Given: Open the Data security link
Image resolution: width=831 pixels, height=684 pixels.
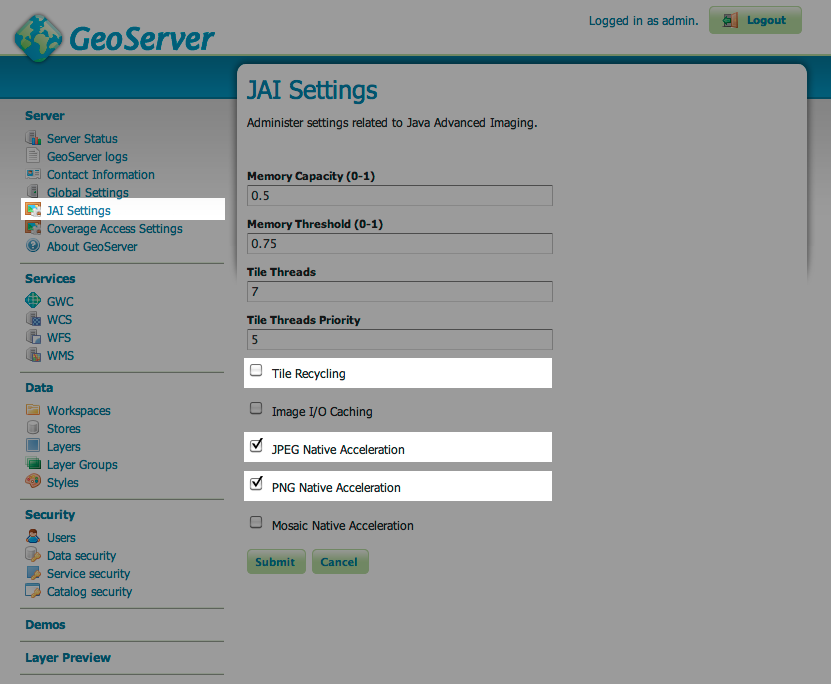Looking at the screenshot, I should point(81,555).
